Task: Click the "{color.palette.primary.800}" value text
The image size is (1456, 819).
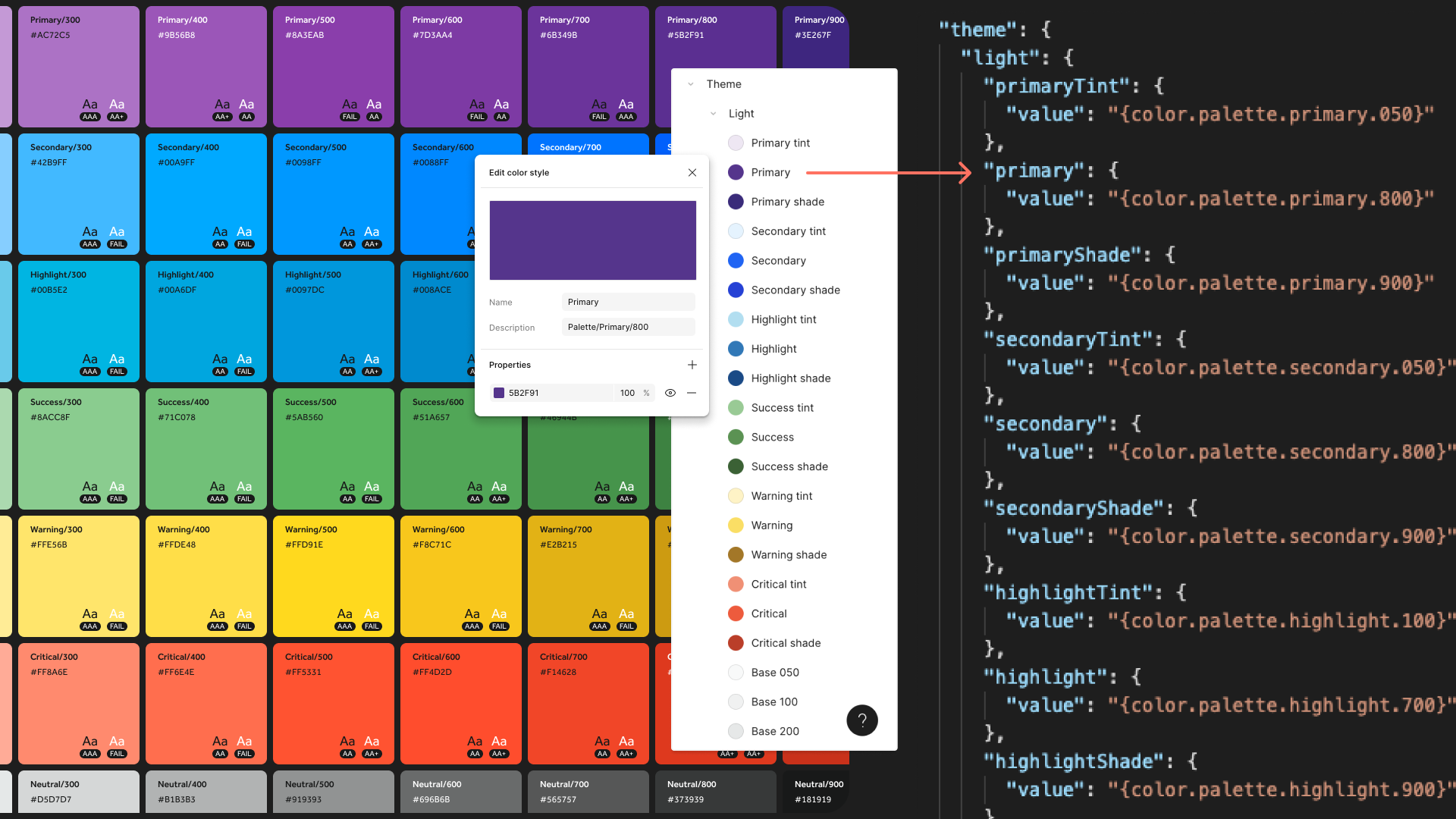Action: pos(1271,199)
